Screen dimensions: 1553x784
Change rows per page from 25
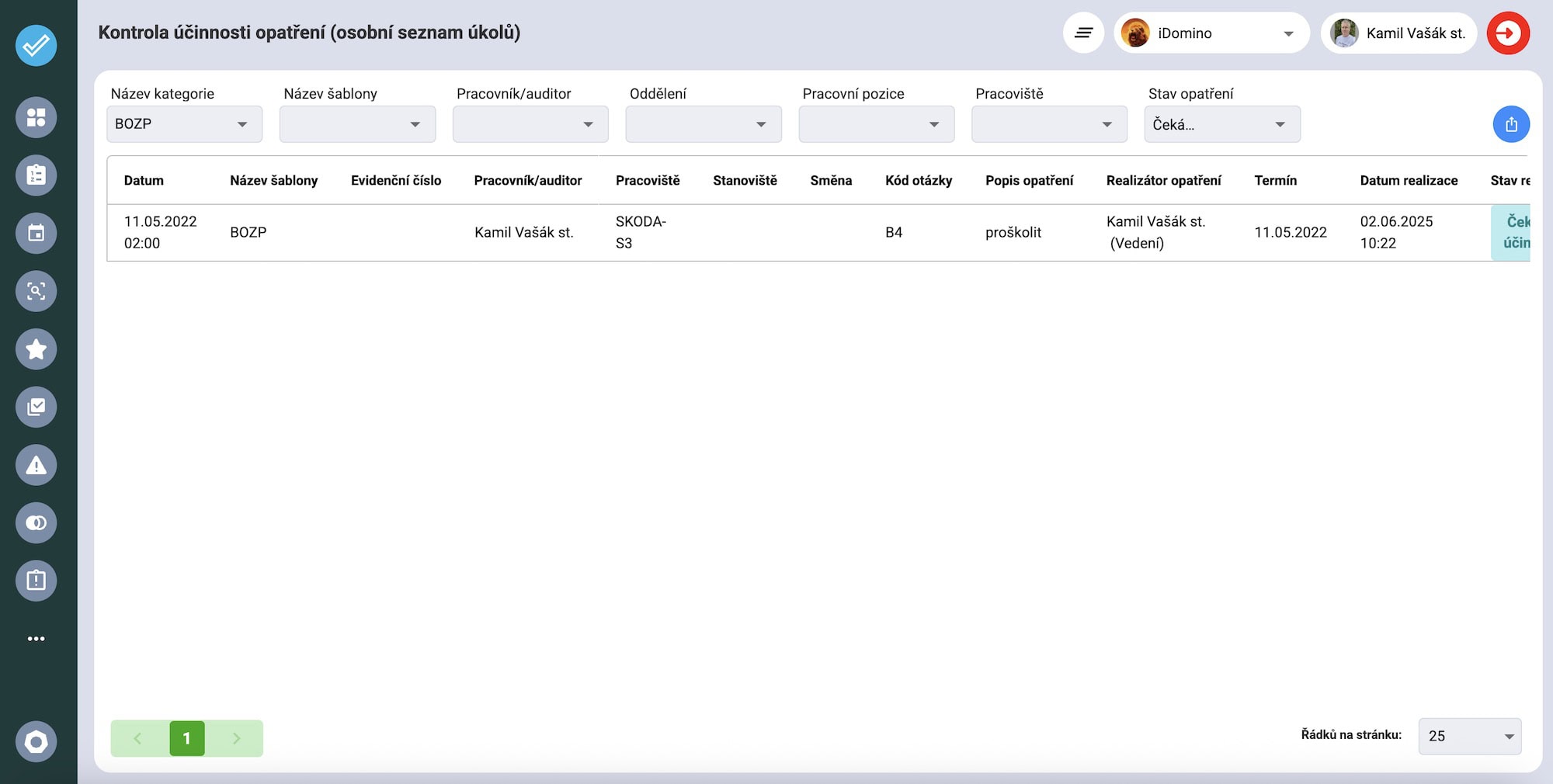[x=1469, y=736]
